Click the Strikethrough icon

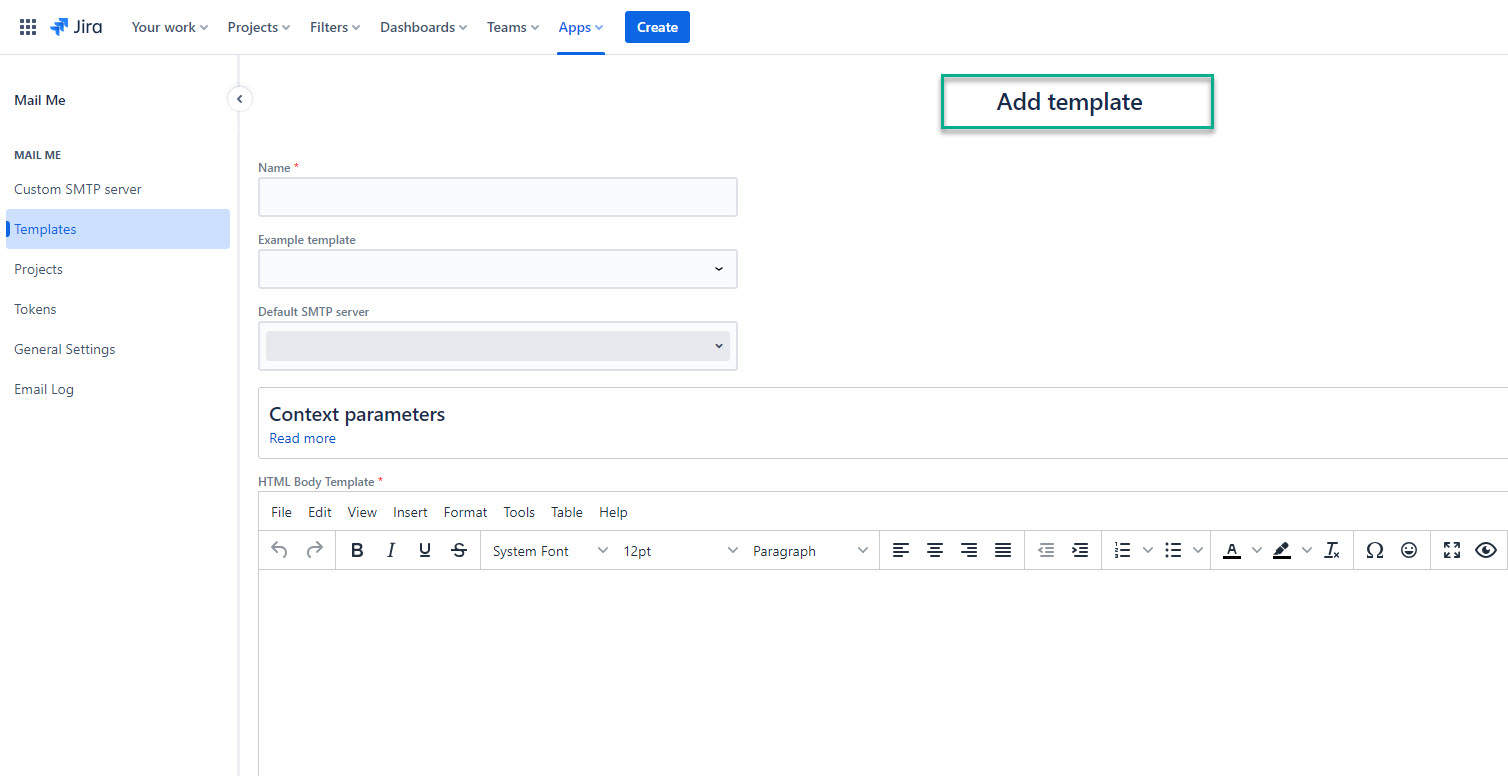[459, 551]
